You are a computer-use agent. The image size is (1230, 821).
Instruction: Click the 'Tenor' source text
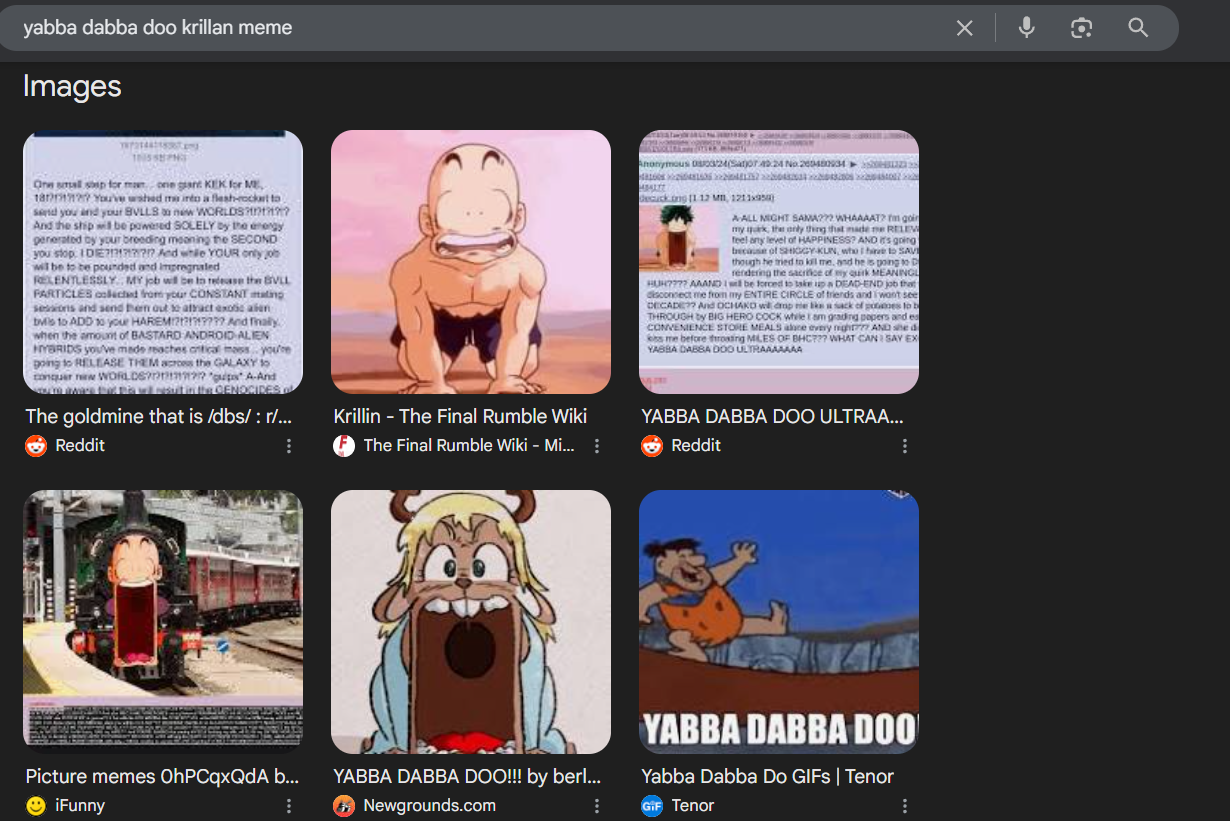click(694, 806)
